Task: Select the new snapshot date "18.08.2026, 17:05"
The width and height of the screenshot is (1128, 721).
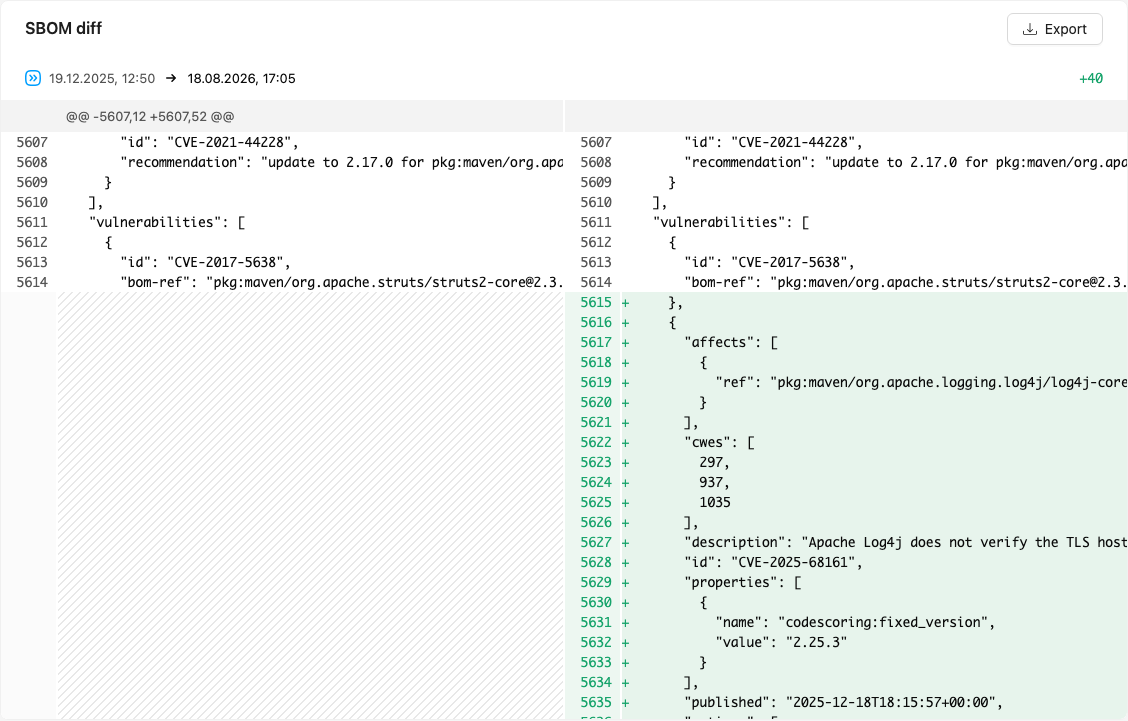Action: (x=242, y=78)
